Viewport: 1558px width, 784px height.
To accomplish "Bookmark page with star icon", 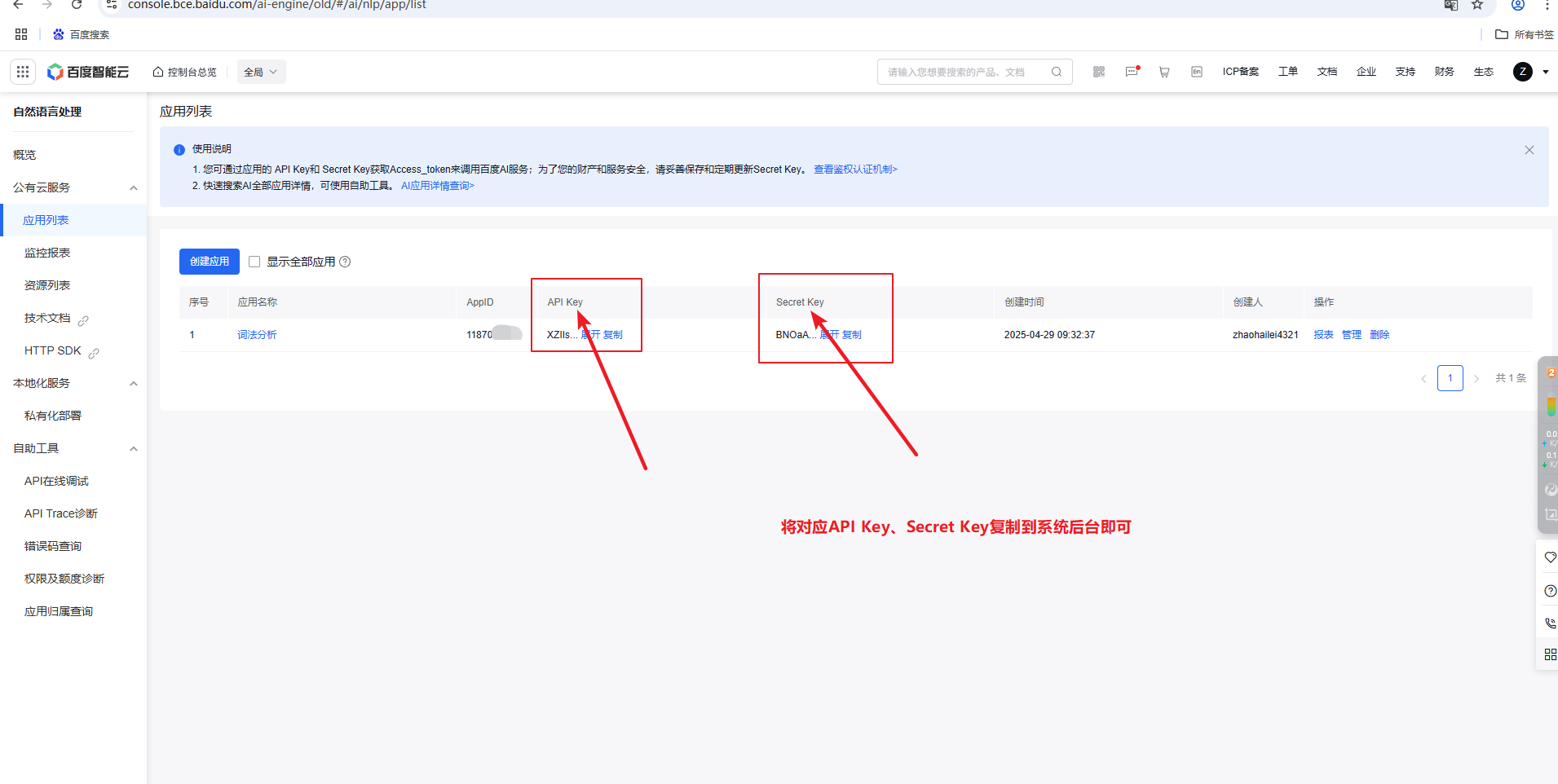I will (x=1477, y=5).
